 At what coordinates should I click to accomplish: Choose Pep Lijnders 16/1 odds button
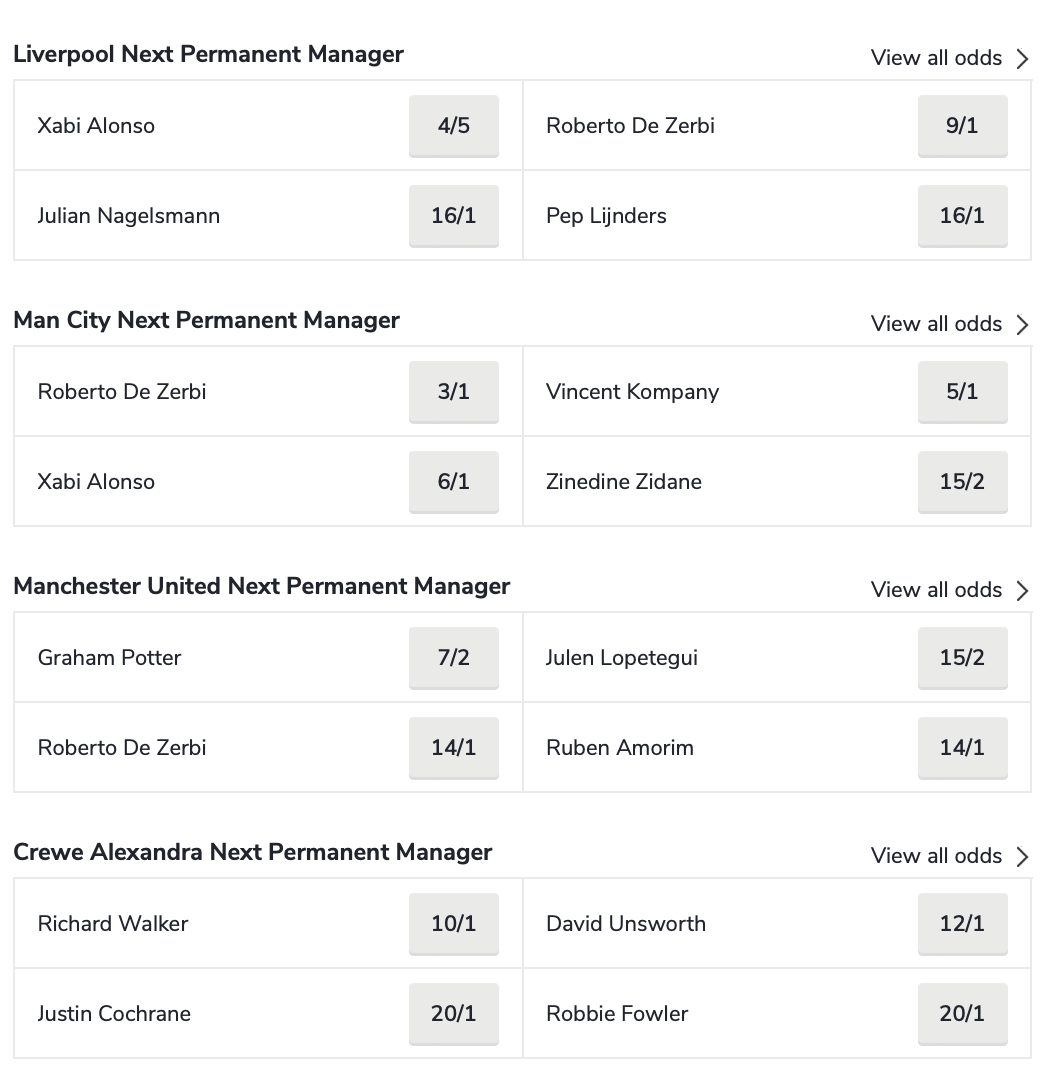pos(962,216)
